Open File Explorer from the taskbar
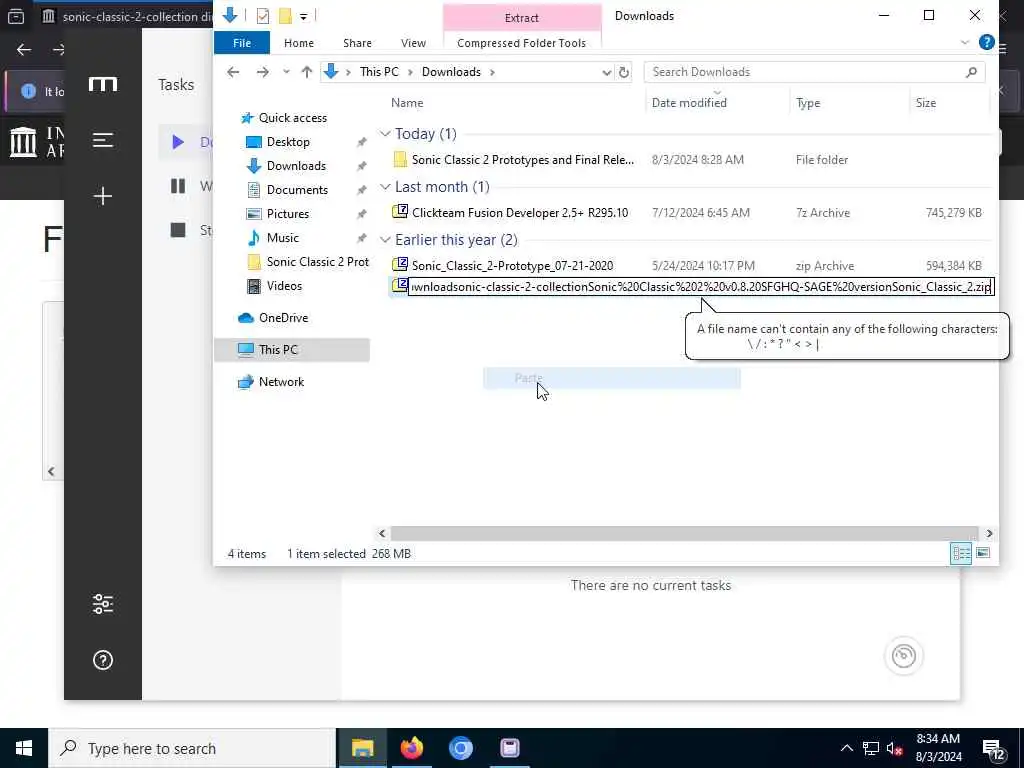This screenshot has height=768, width=1024. (x=362, y=748)
